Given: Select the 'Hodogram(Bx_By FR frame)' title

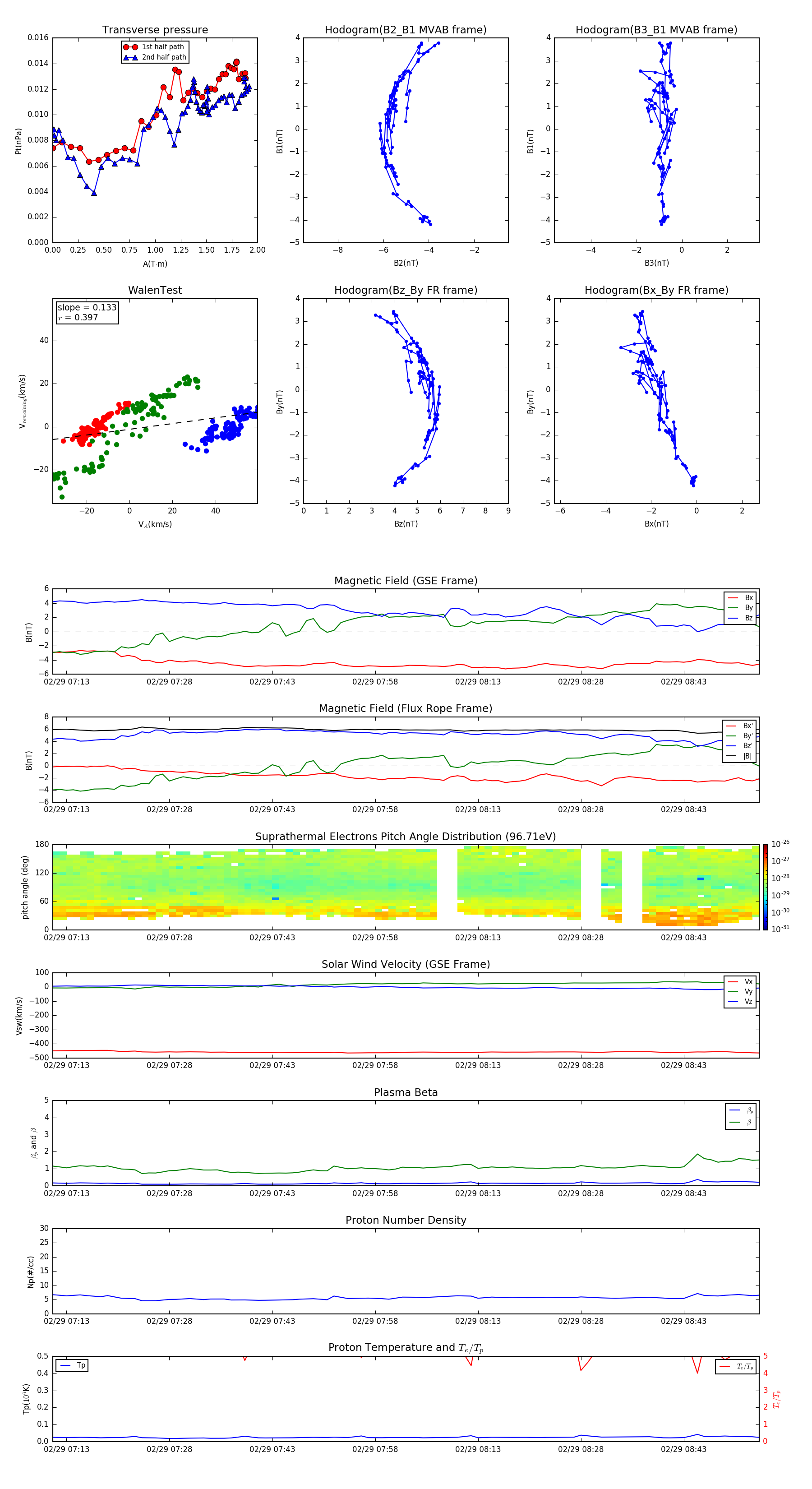Looking at the screenshot, I should tap(656, 290).
